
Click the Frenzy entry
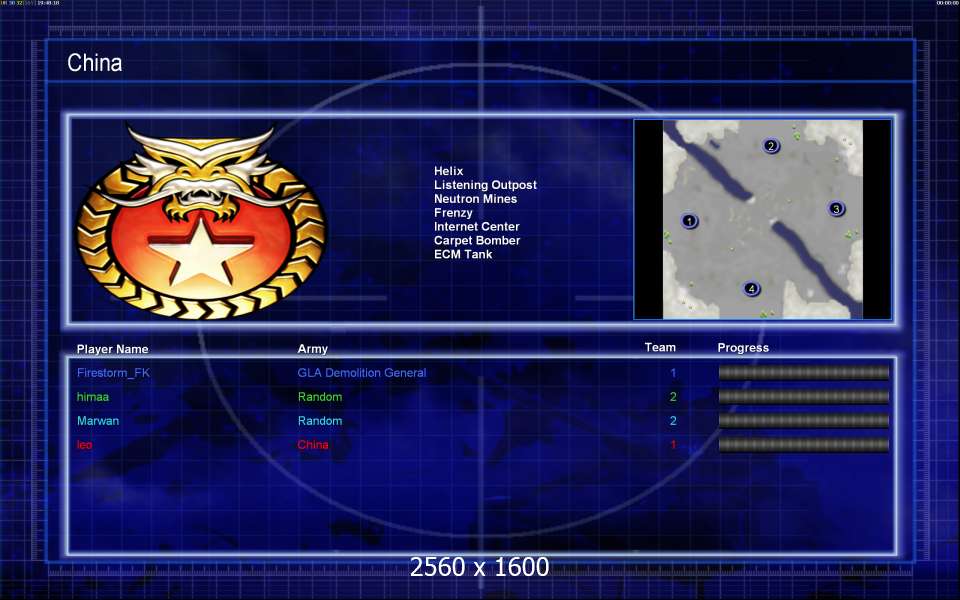(x=453, y=213)
